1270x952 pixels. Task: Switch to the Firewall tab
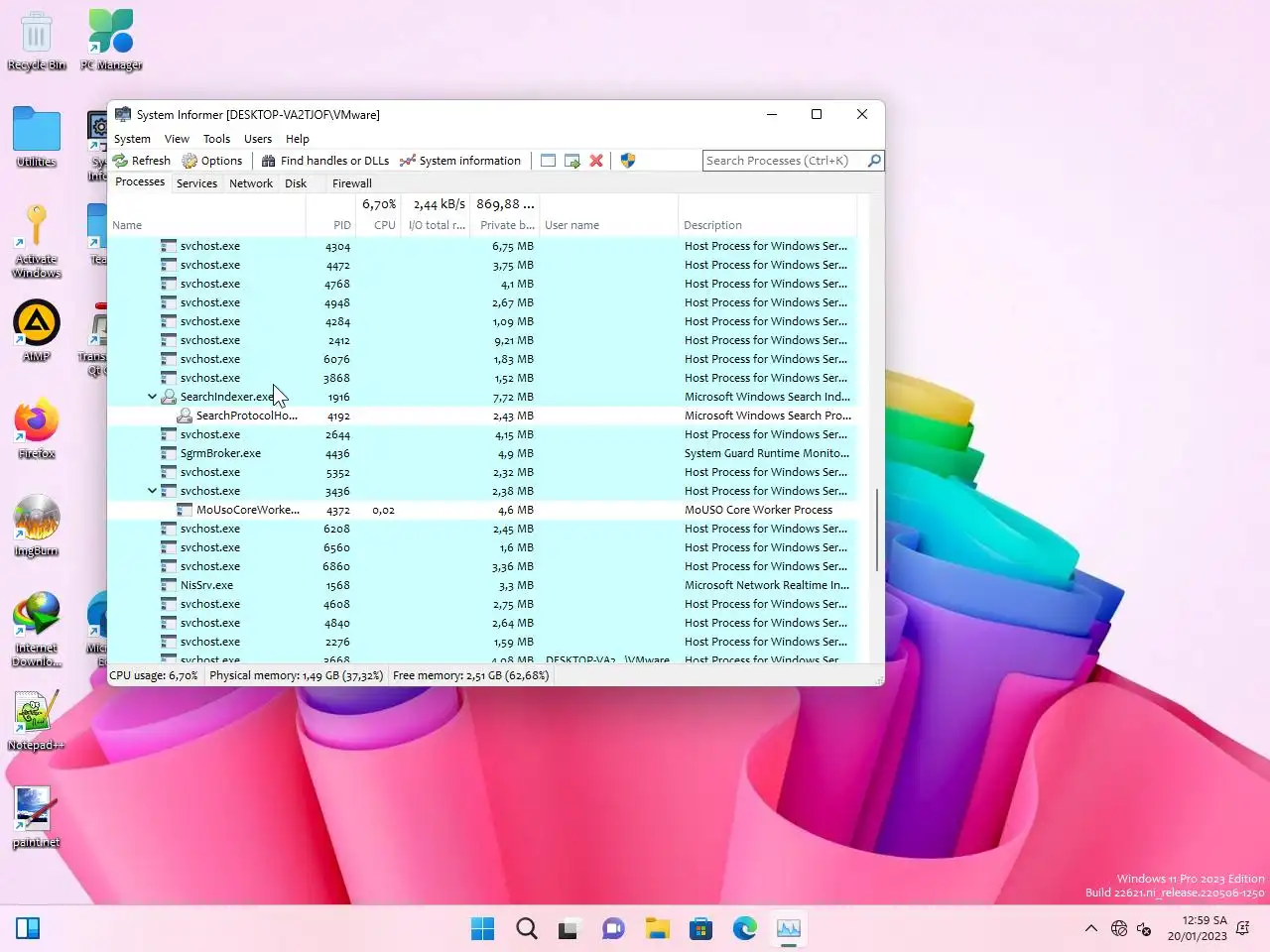[x=352, y=183]
